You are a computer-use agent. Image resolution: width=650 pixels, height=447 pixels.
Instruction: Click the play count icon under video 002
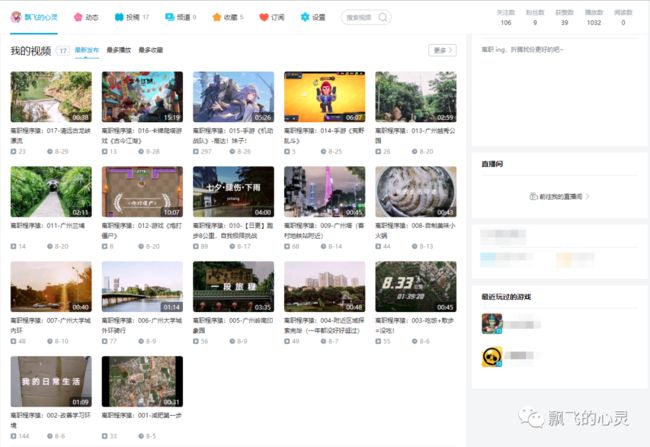pos(13,436)
